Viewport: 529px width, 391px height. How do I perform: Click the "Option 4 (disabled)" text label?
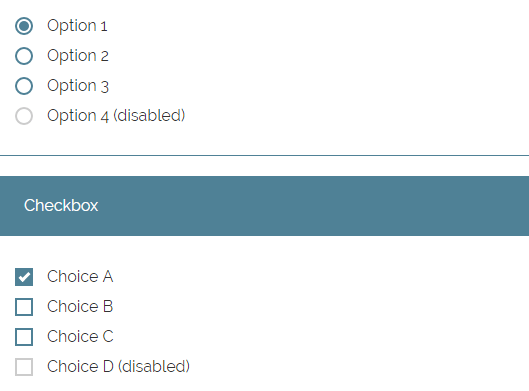coord(116,116)
